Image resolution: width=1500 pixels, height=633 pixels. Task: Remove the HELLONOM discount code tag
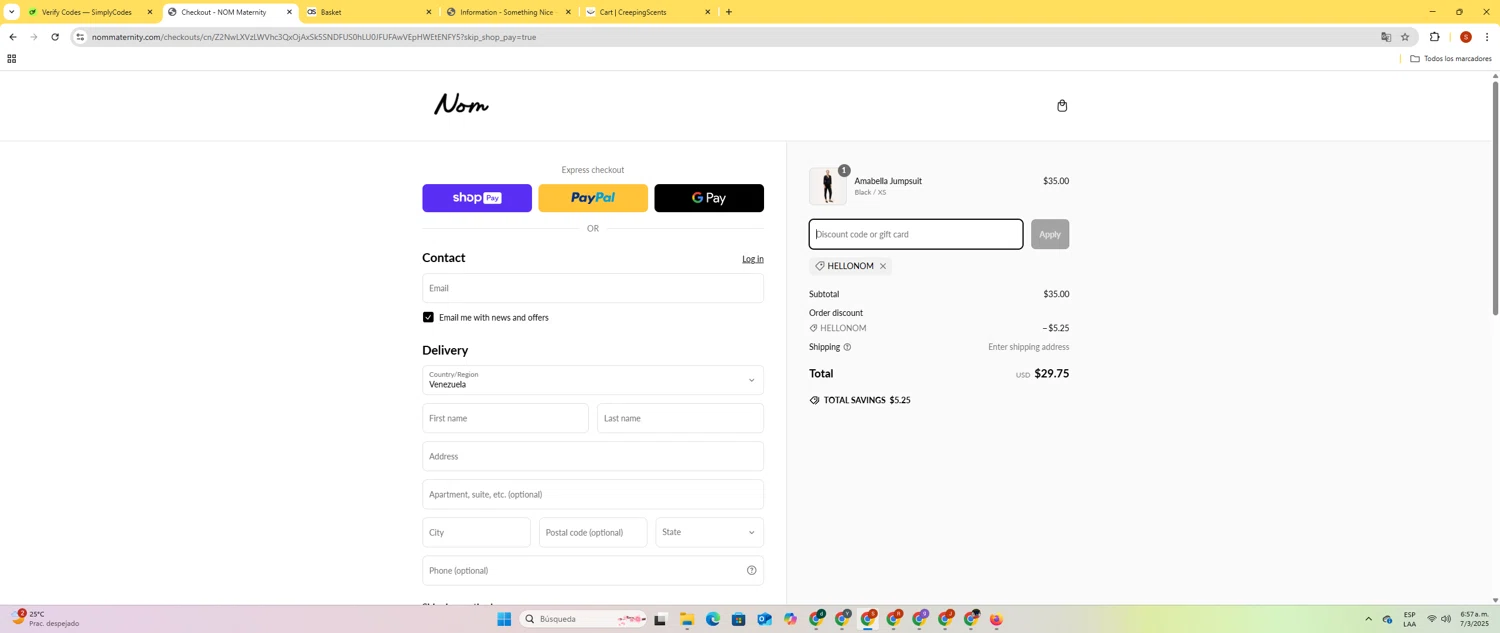883,266
